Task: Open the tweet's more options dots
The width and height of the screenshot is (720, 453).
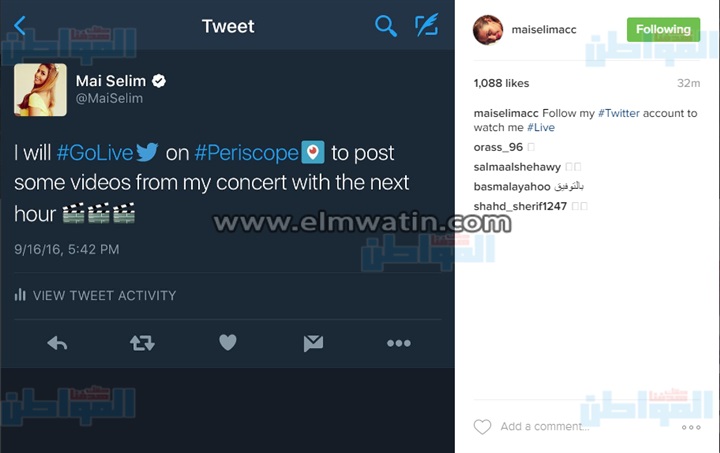Action: tap(399, 343)
